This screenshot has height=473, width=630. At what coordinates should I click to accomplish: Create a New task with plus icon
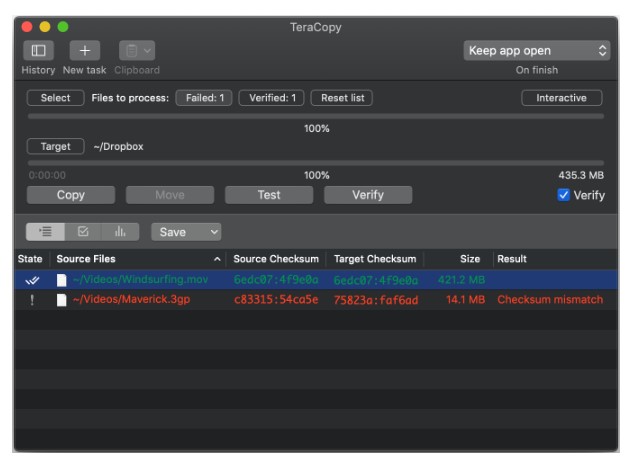84,51
